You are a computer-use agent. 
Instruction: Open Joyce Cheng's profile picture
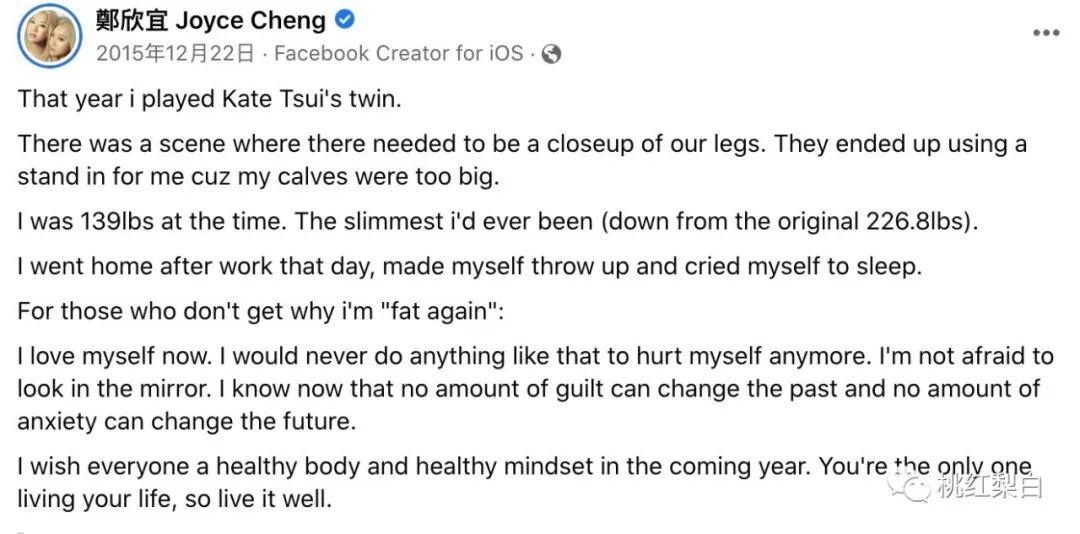pos(50,35)
